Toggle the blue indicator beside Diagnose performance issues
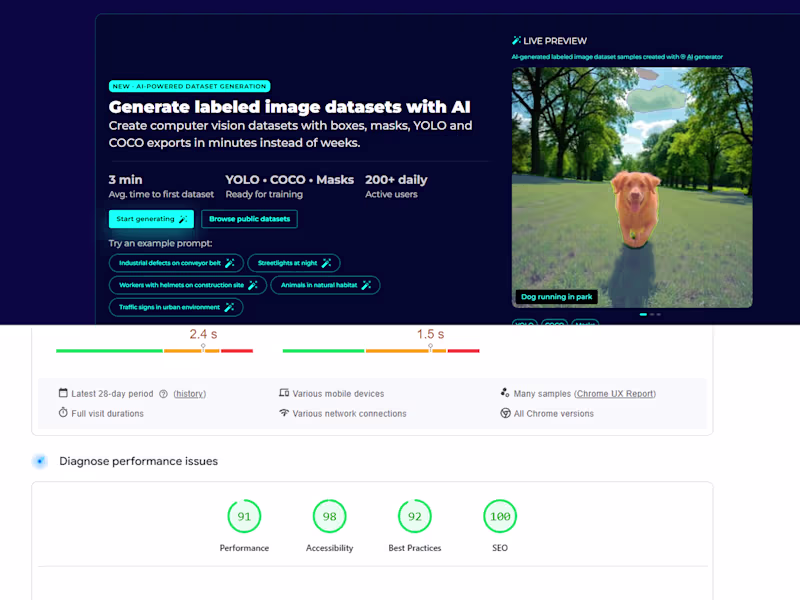 click(40, 461)
